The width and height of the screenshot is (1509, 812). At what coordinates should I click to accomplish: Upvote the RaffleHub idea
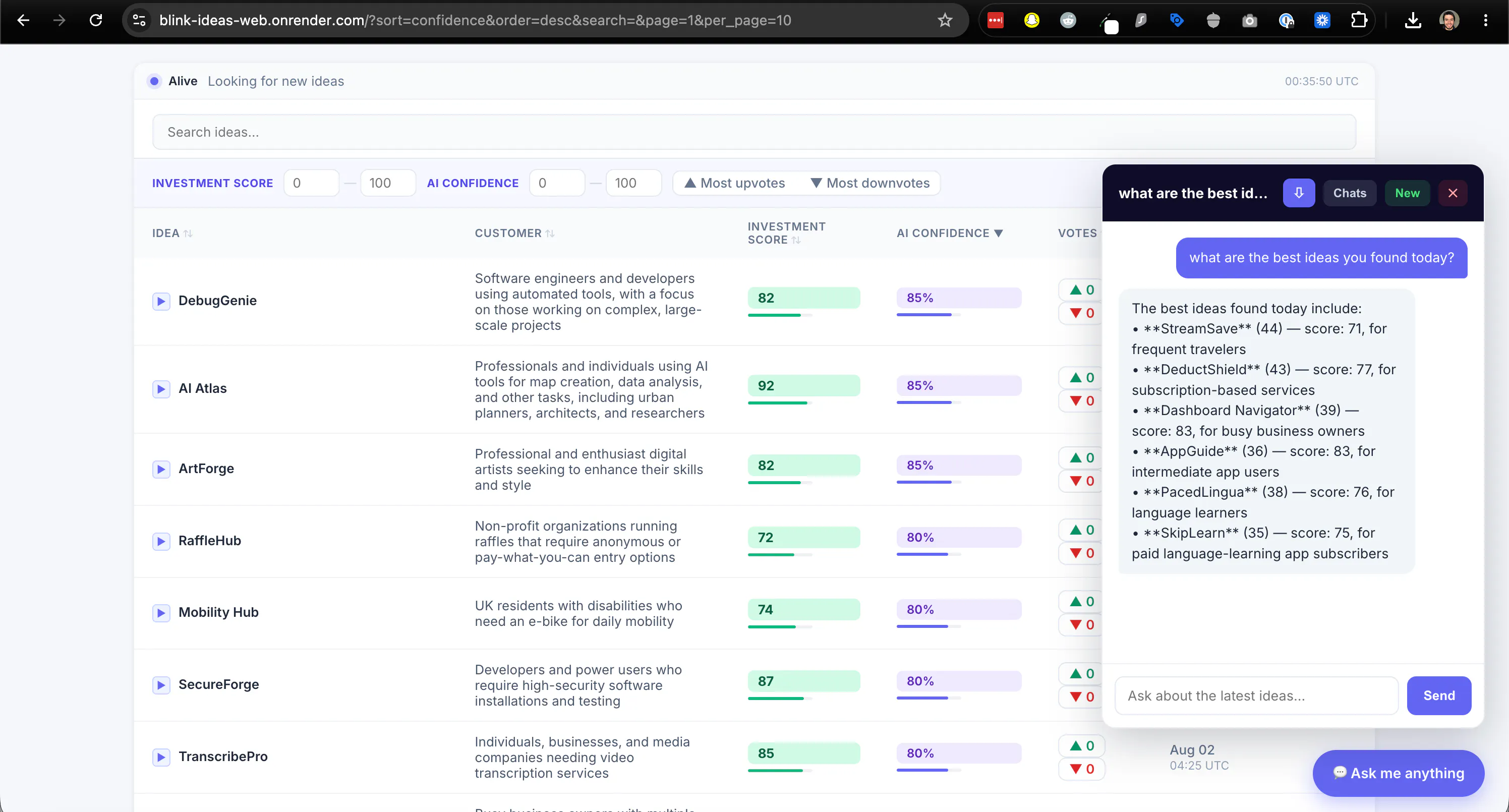1081,530
